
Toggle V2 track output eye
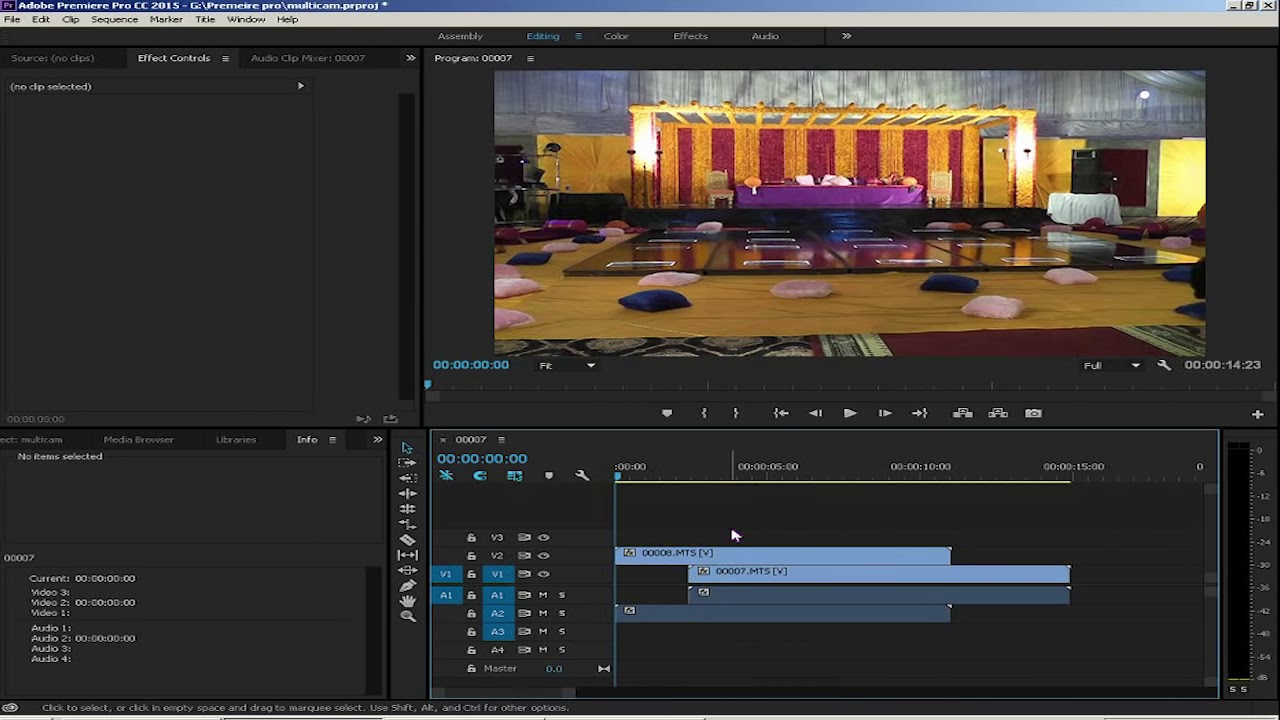coord(544,556)
